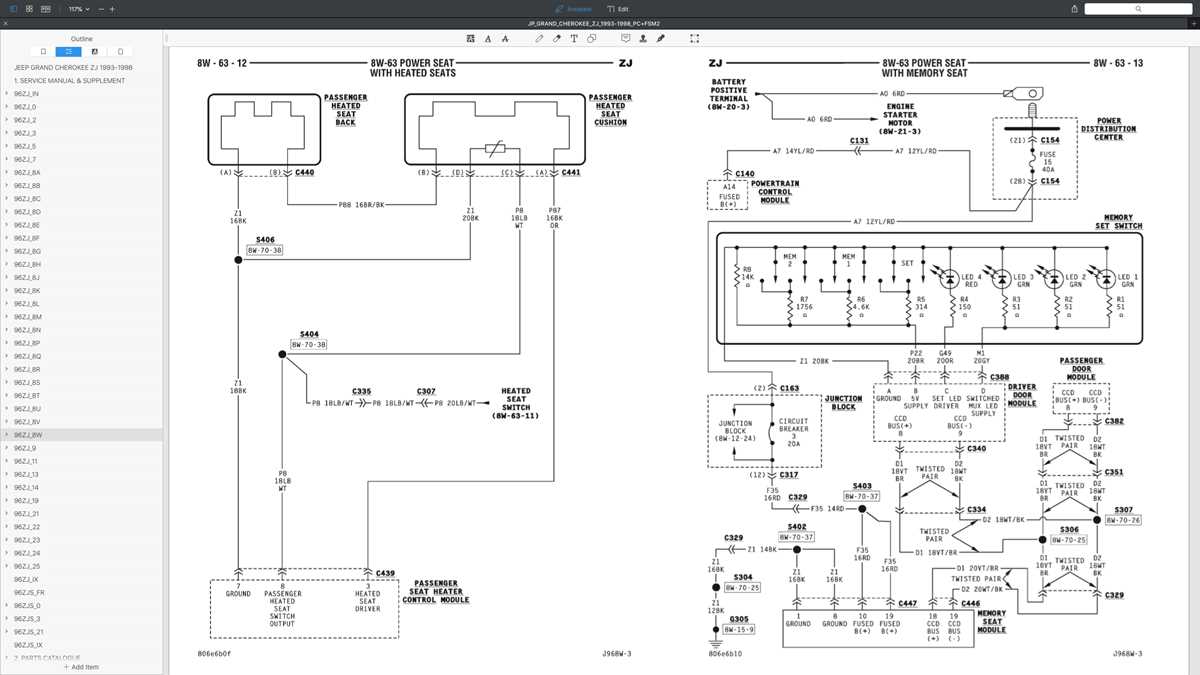Open the page thumbnails grid view

coord(30,8)
